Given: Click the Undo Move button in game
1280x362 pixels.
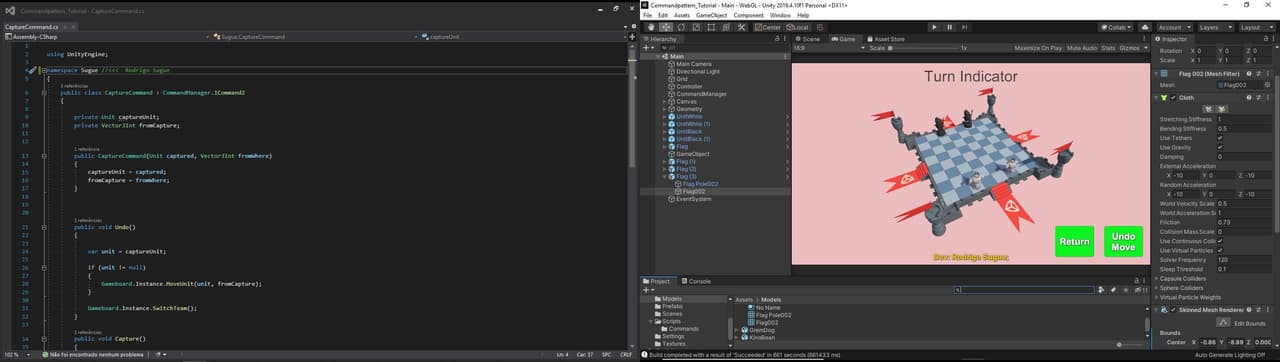Looking at the screenshot, I should (1124, 242).
